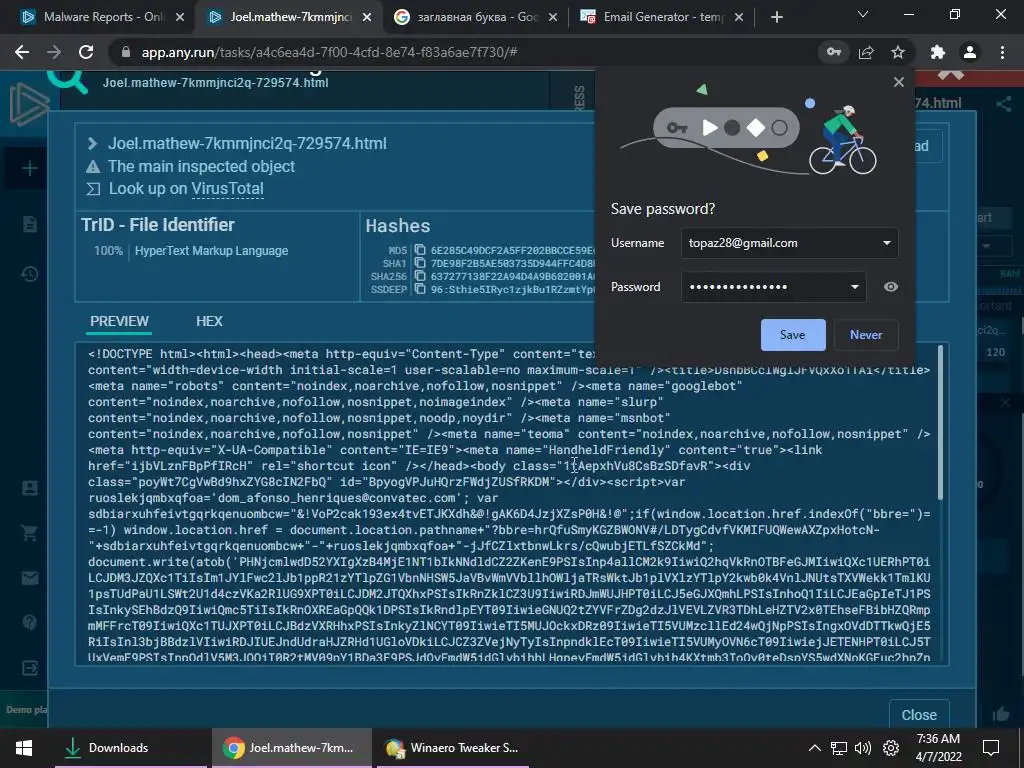The height and width of the screenshot is (768, 1024).
Task: Click the masked Password field
Action: coord(773,287)
